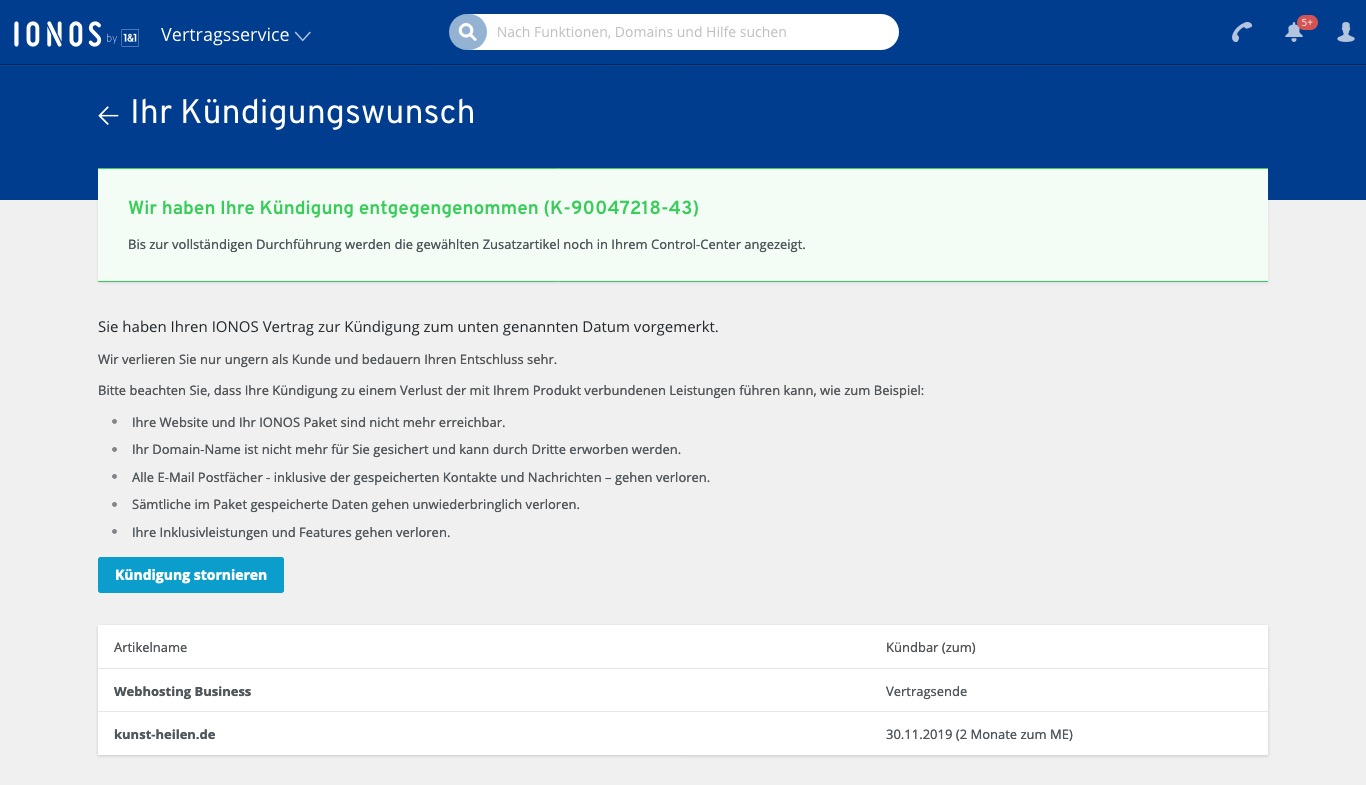Click the sentence 'Sie haben Ihren IONOS Vertrag zur Kündigung...'
This screenshot has width=1366, height=785.
(408, 327)
